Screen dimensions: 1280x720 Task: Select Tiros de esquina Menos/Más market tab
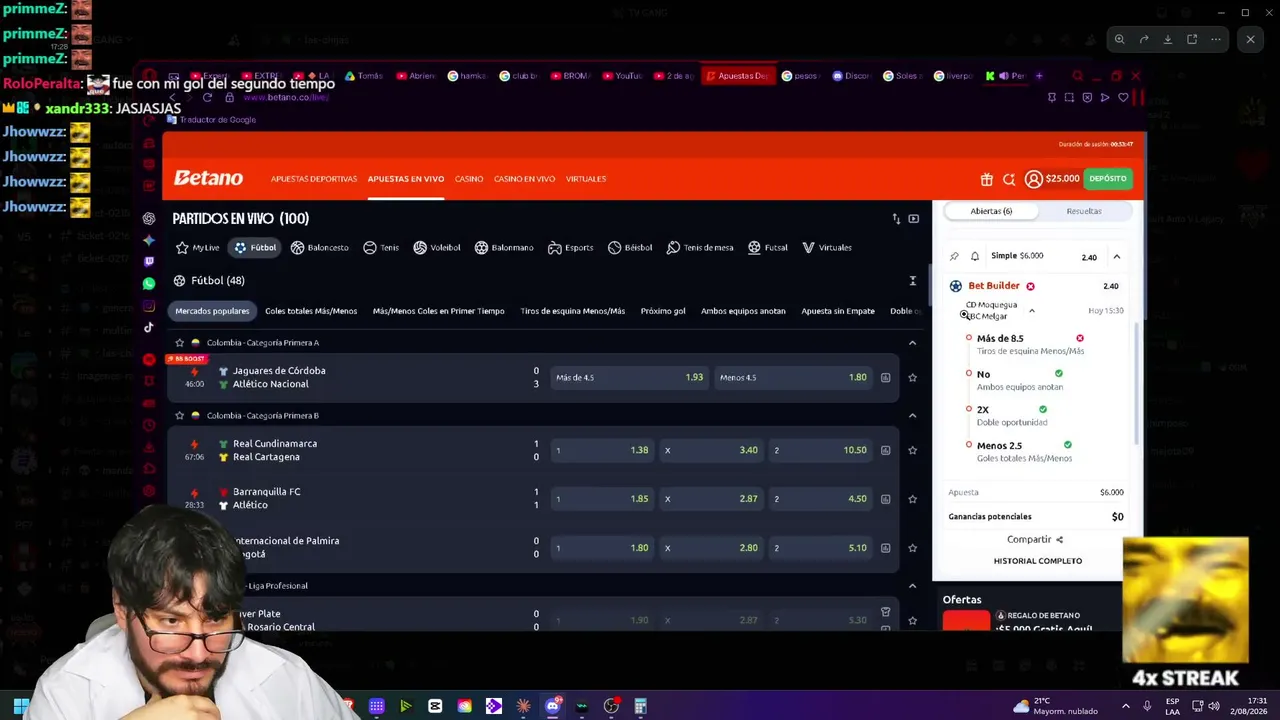573,311
